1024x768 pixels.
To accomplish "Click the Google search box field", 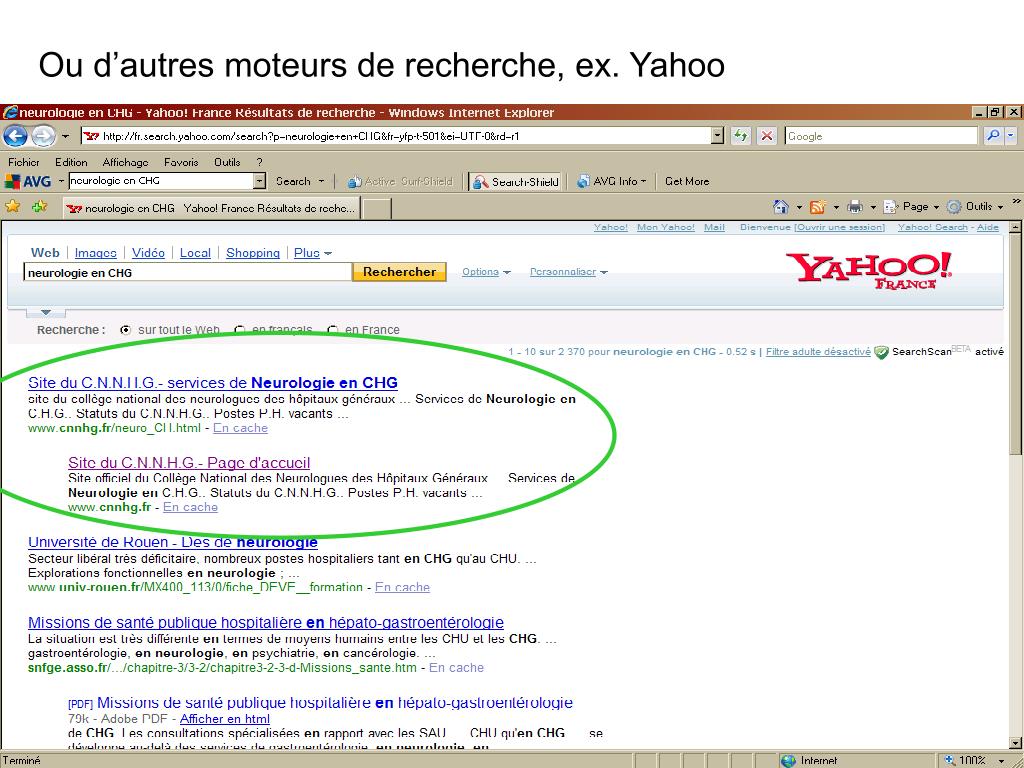I will [x=882, y=136].
